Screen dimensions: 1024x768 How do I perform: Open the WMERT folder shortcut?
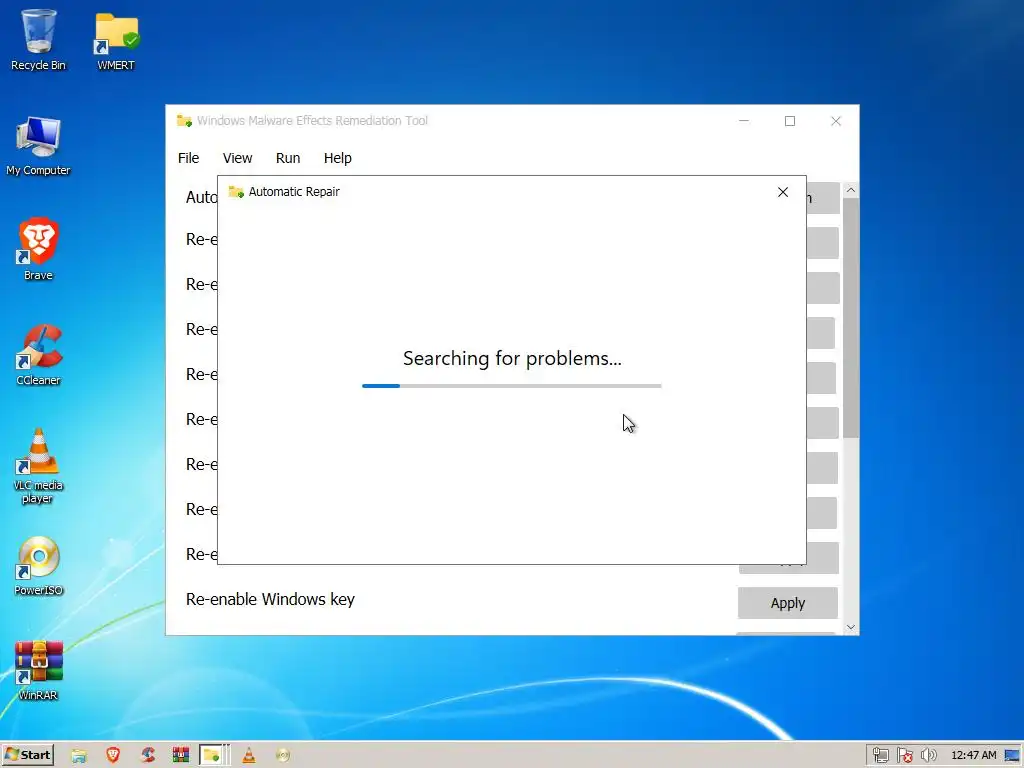[x=116, y=40]
